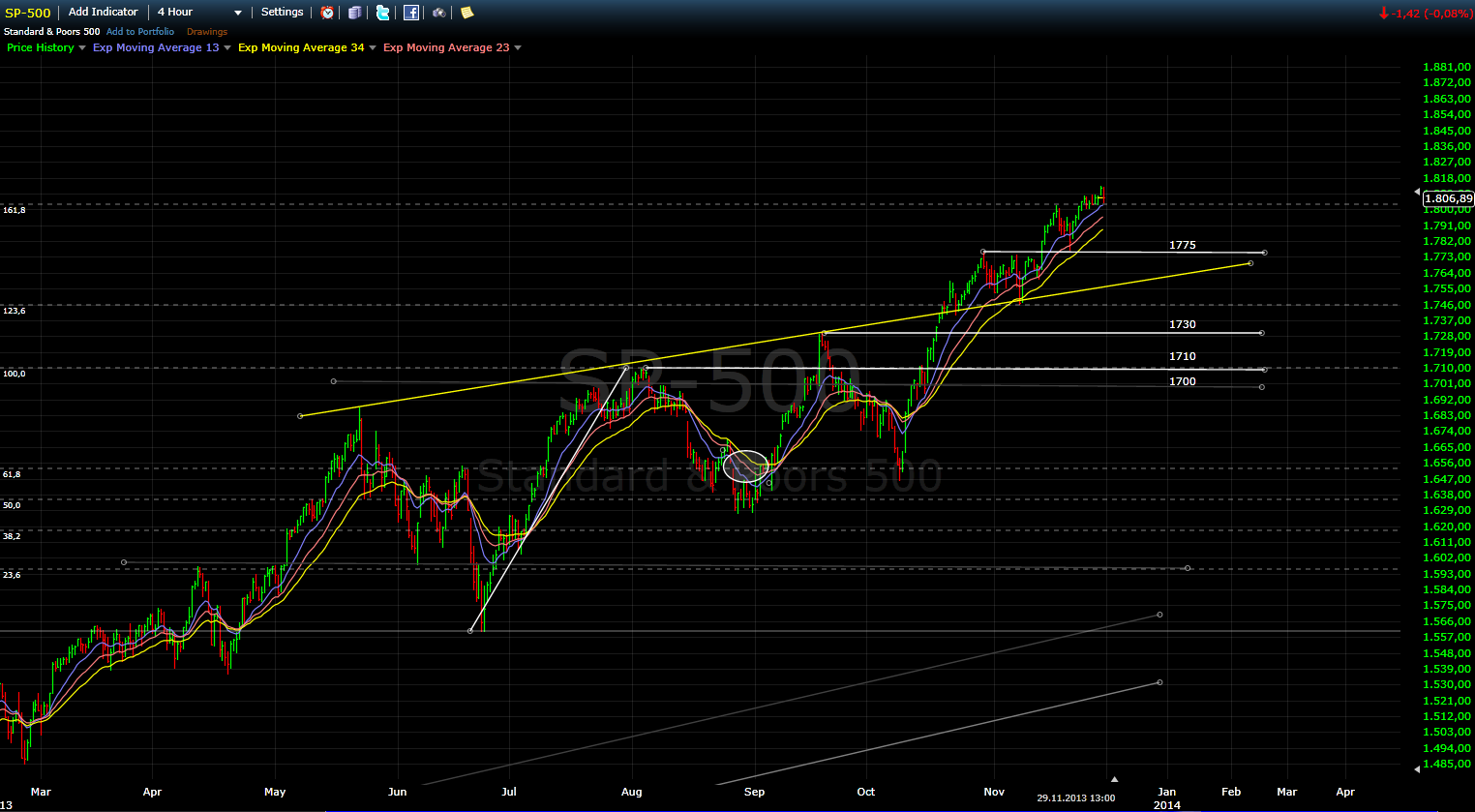Take a chart snapshot with camera icon
Image resolution: width=1475 pixels, height=812 pixels.
(439, 13)
